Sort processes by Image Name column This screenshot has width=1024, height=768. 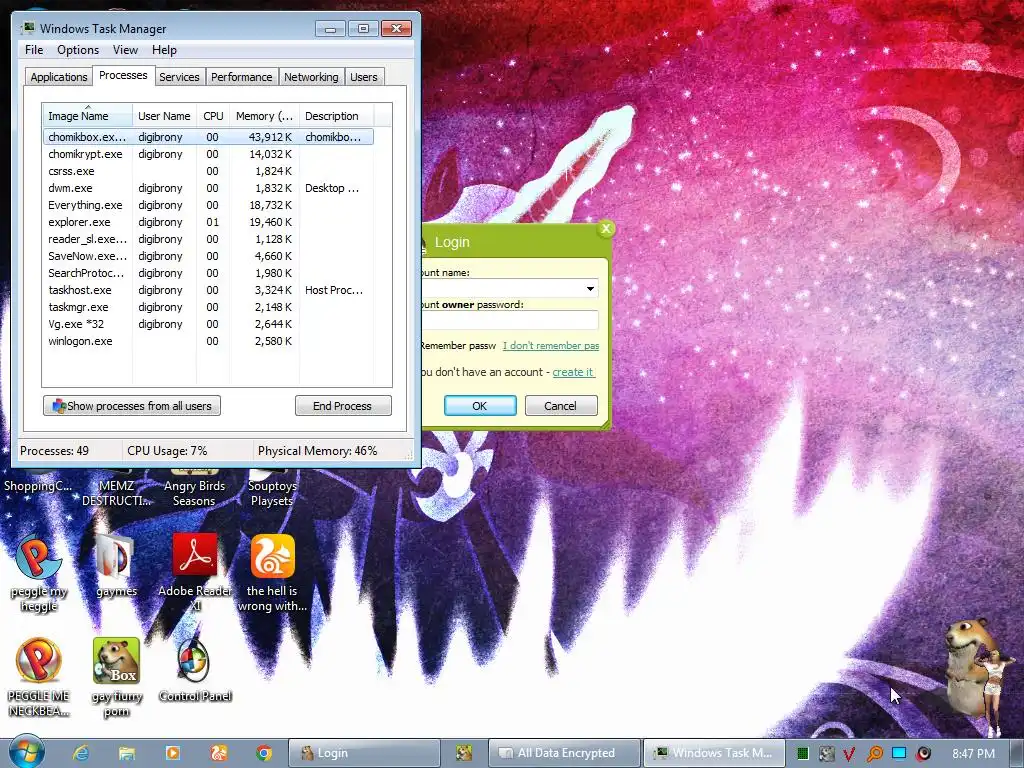click(x=88, y=116)
